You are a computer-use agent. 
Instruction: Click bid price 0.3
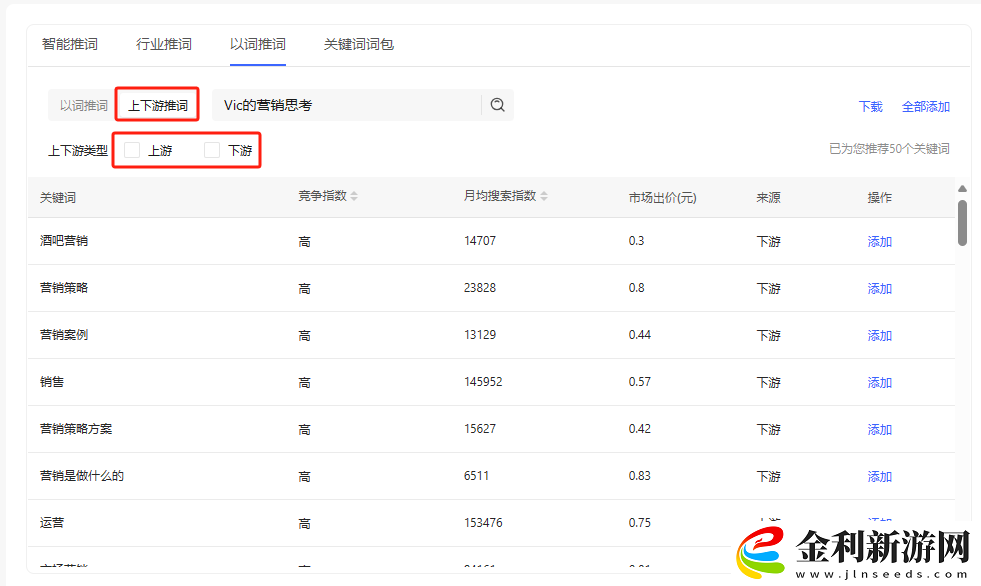(636, 241)
